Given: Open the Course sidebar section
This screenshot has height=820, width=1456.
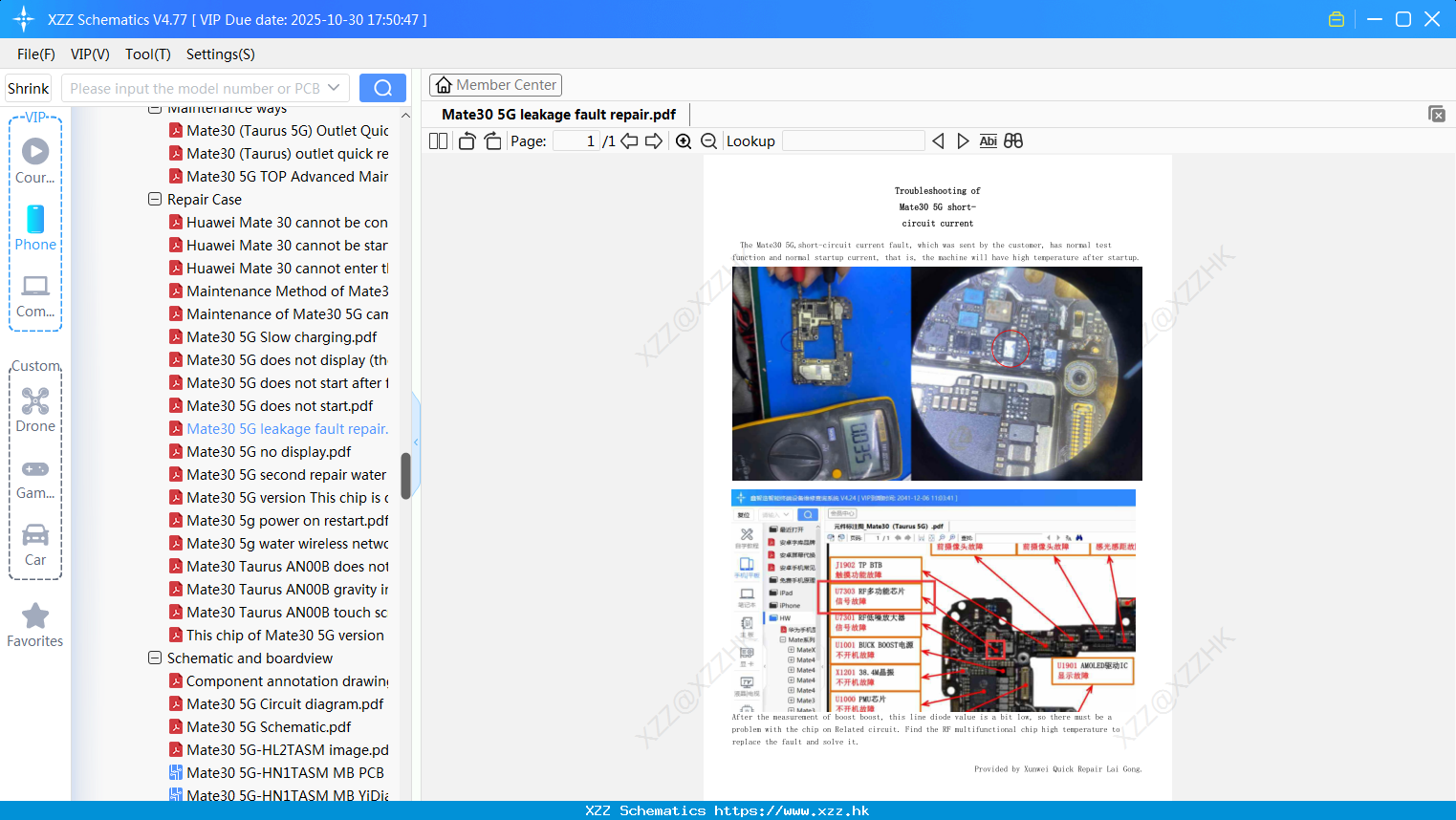Looking at the screenshot, I should (35, 161).
